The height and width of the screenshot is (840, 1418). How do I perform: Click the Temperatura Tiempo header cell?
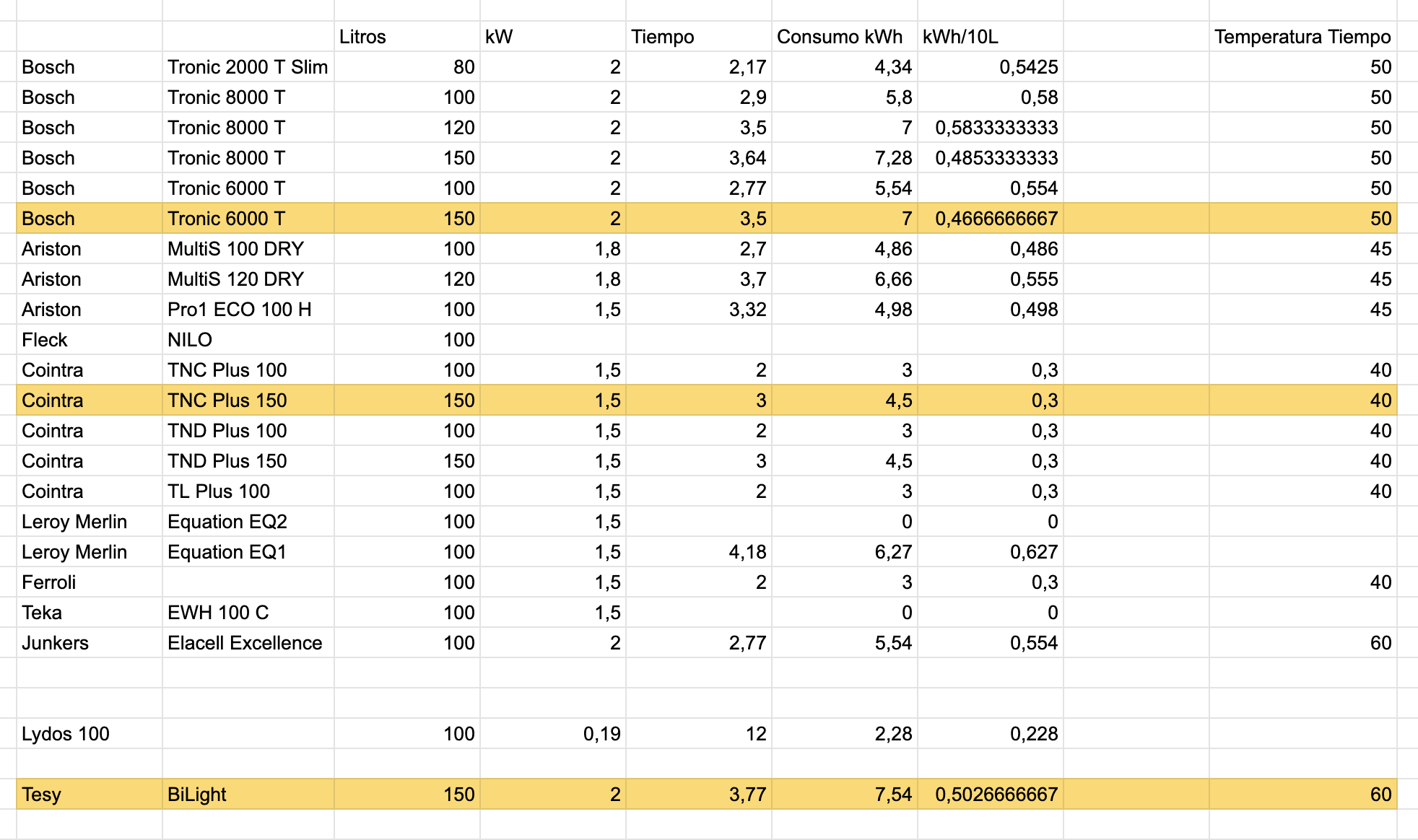pyautogui.click(x=1303, y=37)
